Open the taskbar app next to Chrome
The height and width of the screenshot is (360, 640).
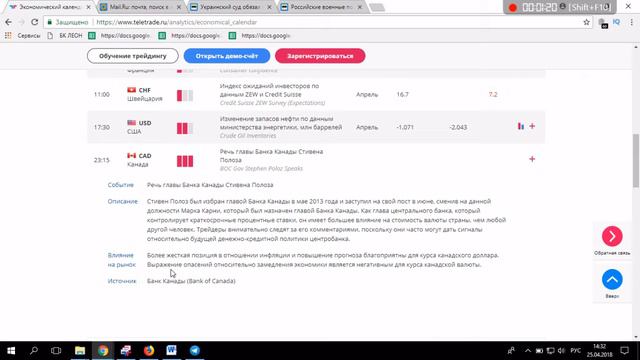click(x=126, y=351)
